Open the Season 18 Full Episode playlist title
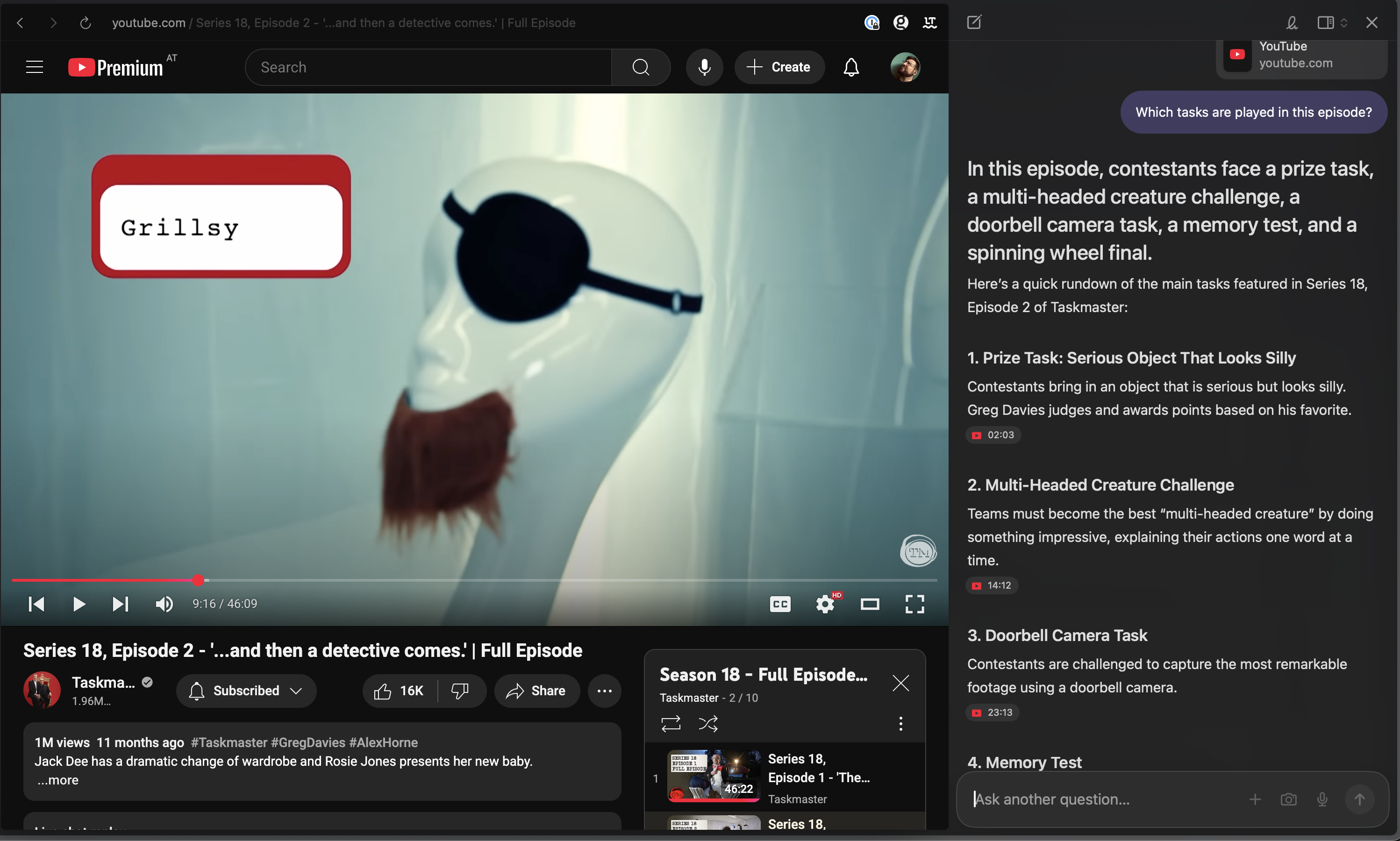The image size is (1400, 841). (764, 674)
